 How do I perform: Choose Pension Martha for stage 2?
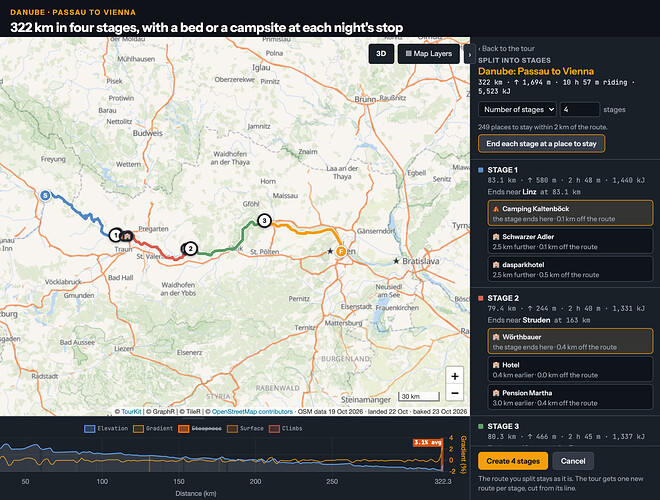[570, 397]
